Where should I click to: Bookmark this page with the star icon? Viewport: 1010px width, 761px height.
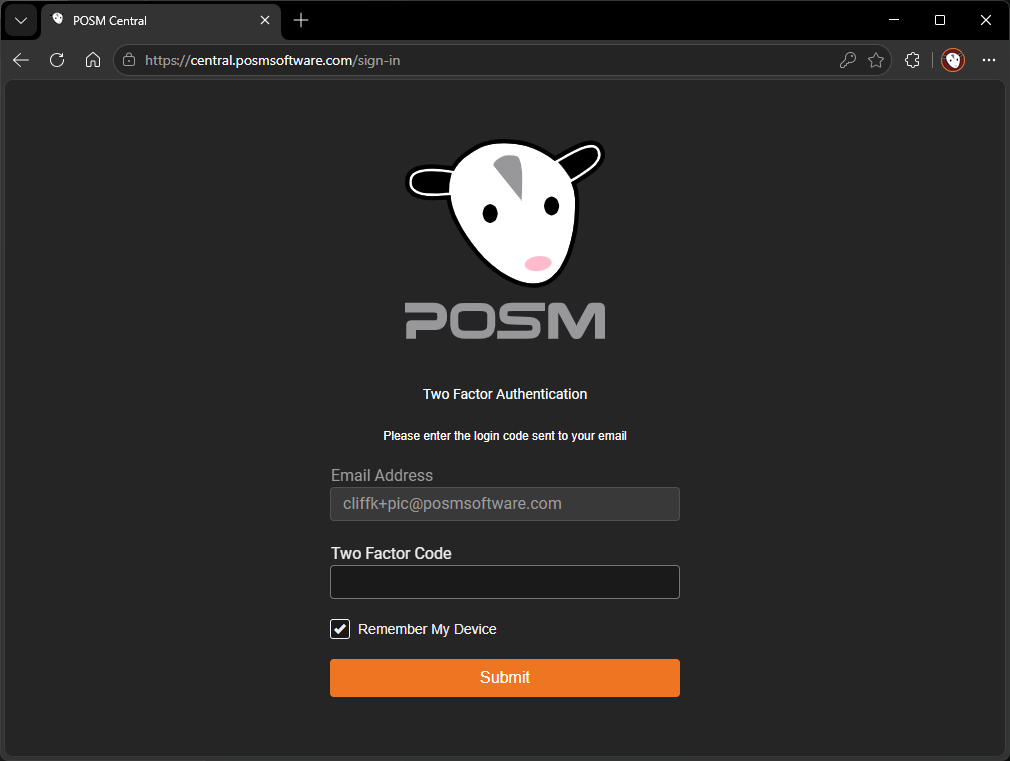876,61
